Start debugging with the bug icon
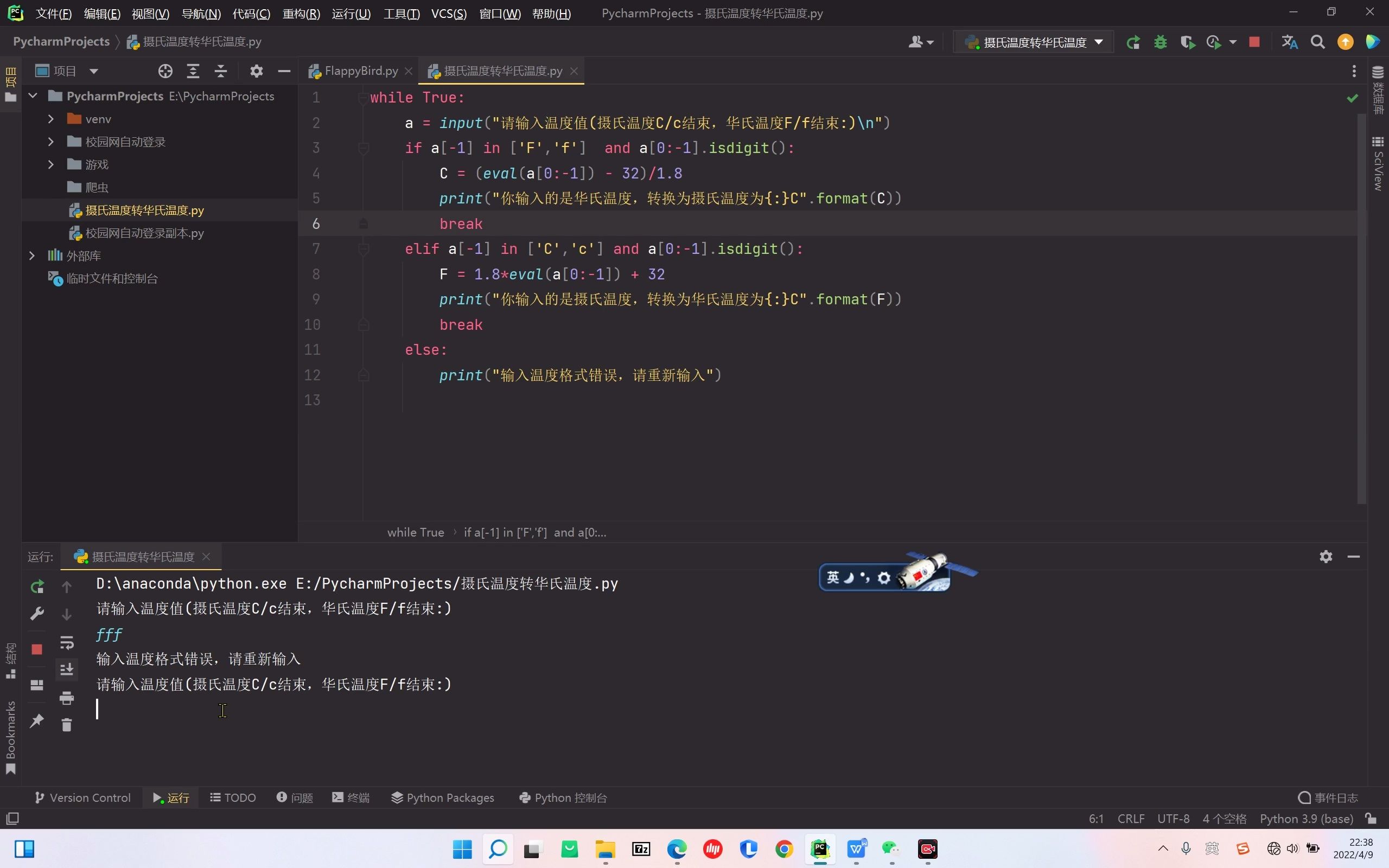 pos(1160,42)
